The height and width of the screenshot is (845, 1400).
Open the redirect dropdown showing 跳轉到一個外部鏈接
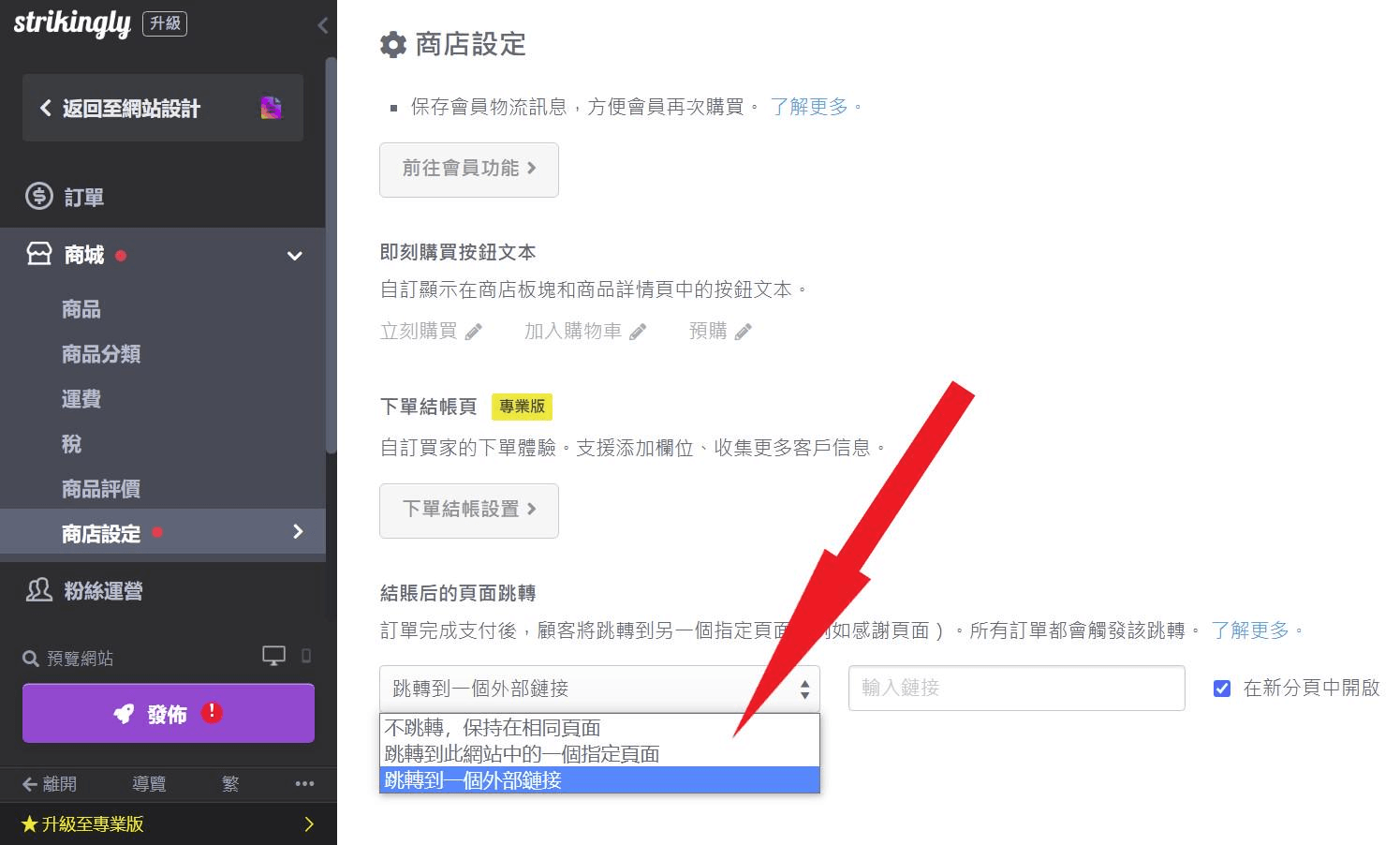[598, 688]
